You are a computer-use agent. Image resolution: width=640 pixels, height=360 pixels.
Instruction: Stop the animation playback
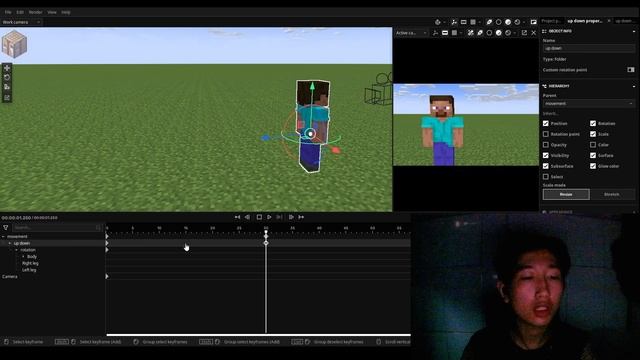click(259, 217)
